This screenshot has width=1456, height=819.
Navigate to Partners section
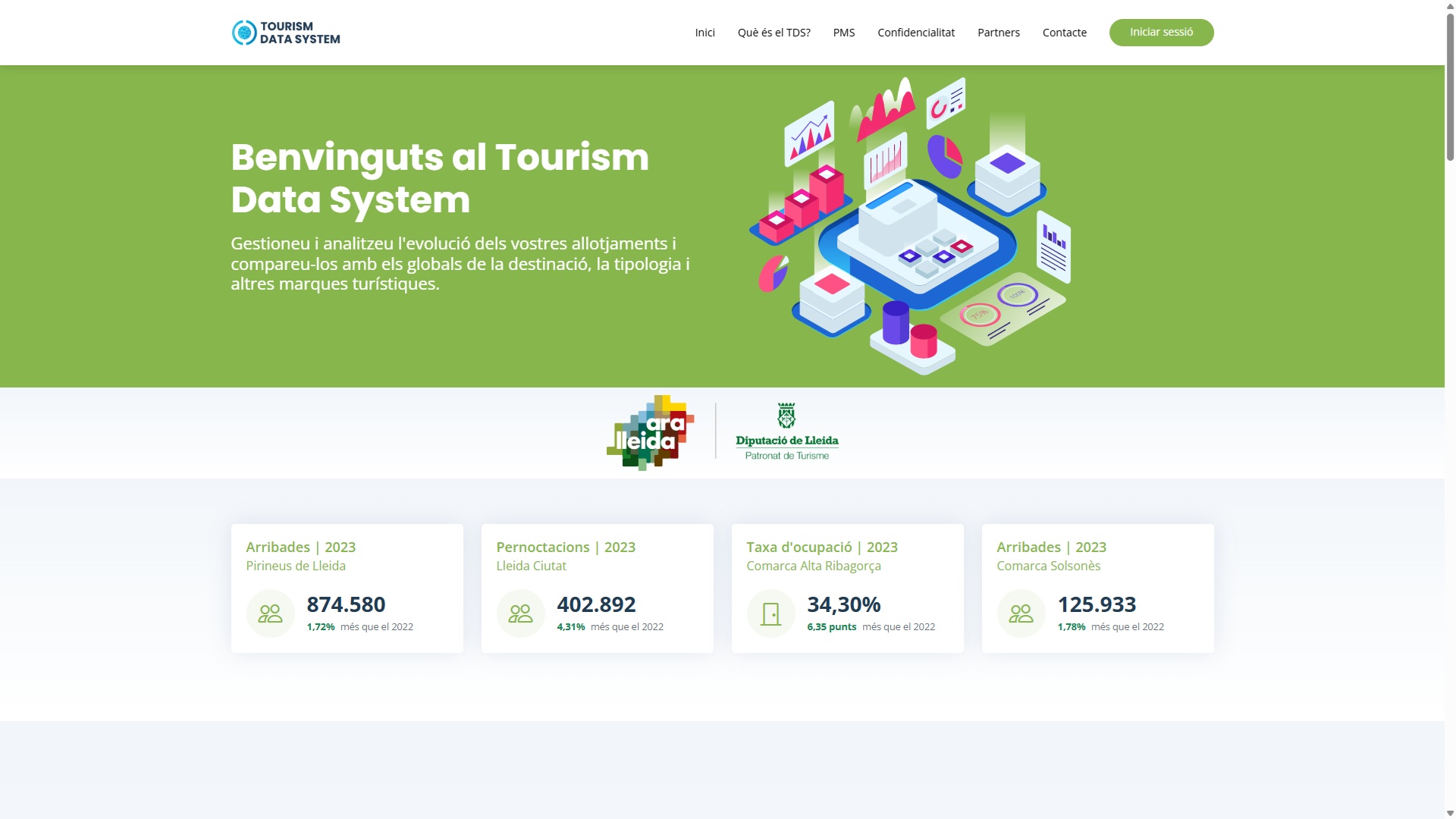click(x=998, y=33)
